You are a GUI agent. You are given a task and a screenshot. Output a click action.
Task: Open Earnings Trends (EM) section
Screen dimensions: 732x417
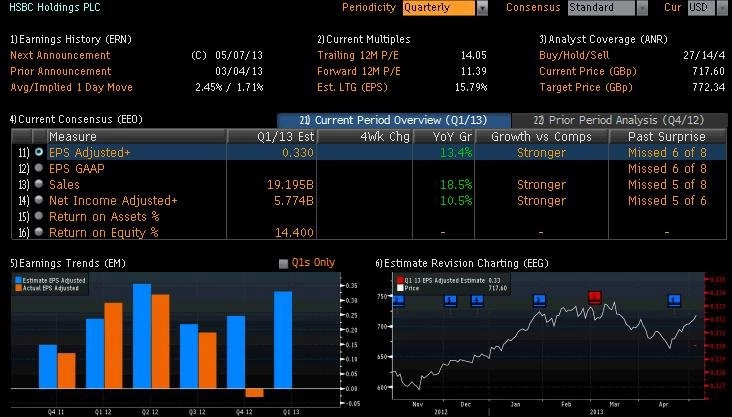(68, 263)
